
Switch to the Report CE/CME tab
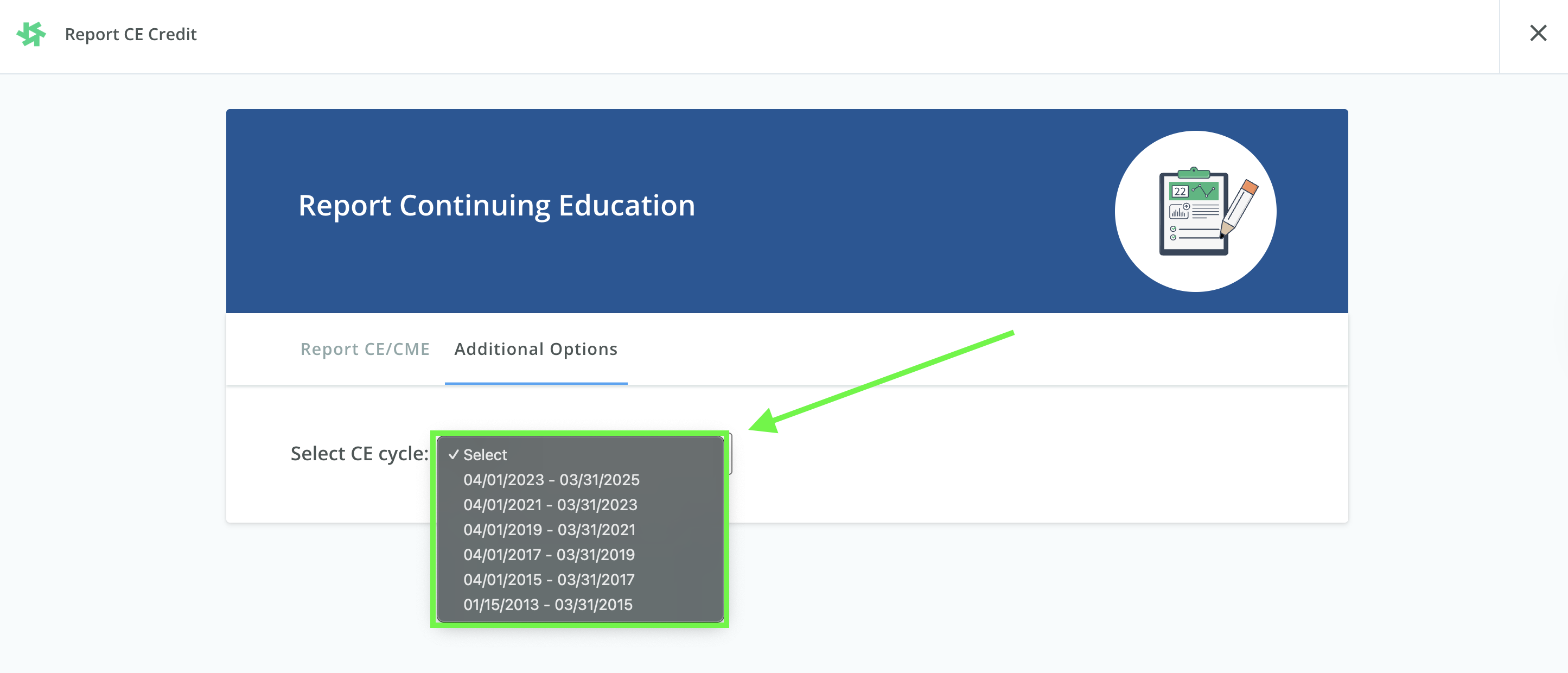coord(365,349)
